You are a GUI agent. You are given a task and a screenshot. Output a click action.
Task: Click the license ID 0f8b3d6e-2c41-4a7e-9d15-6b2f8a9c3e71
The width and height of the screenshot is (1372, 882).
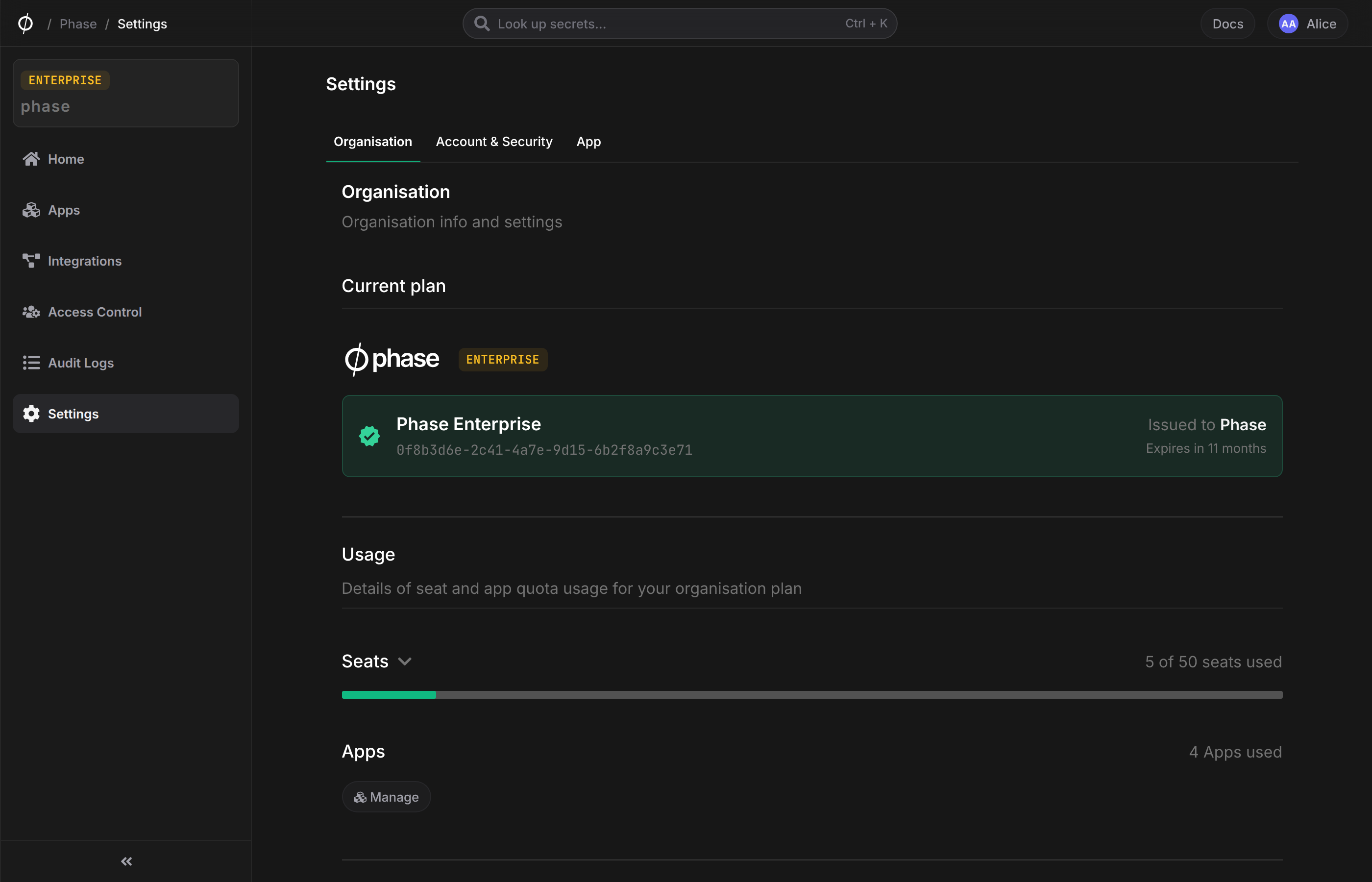[544, 450]
